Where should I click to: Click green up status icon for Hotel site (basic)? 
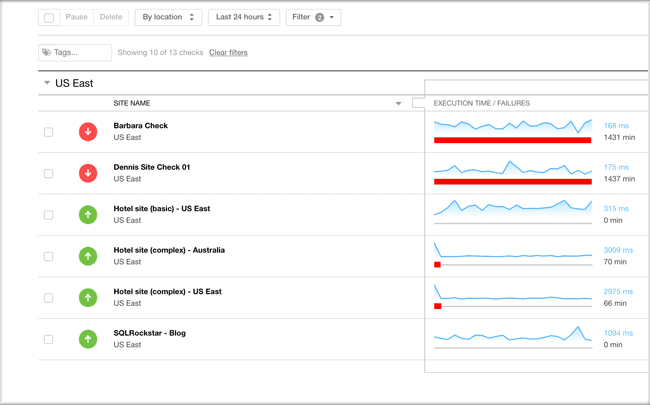(x=88, y=215)
